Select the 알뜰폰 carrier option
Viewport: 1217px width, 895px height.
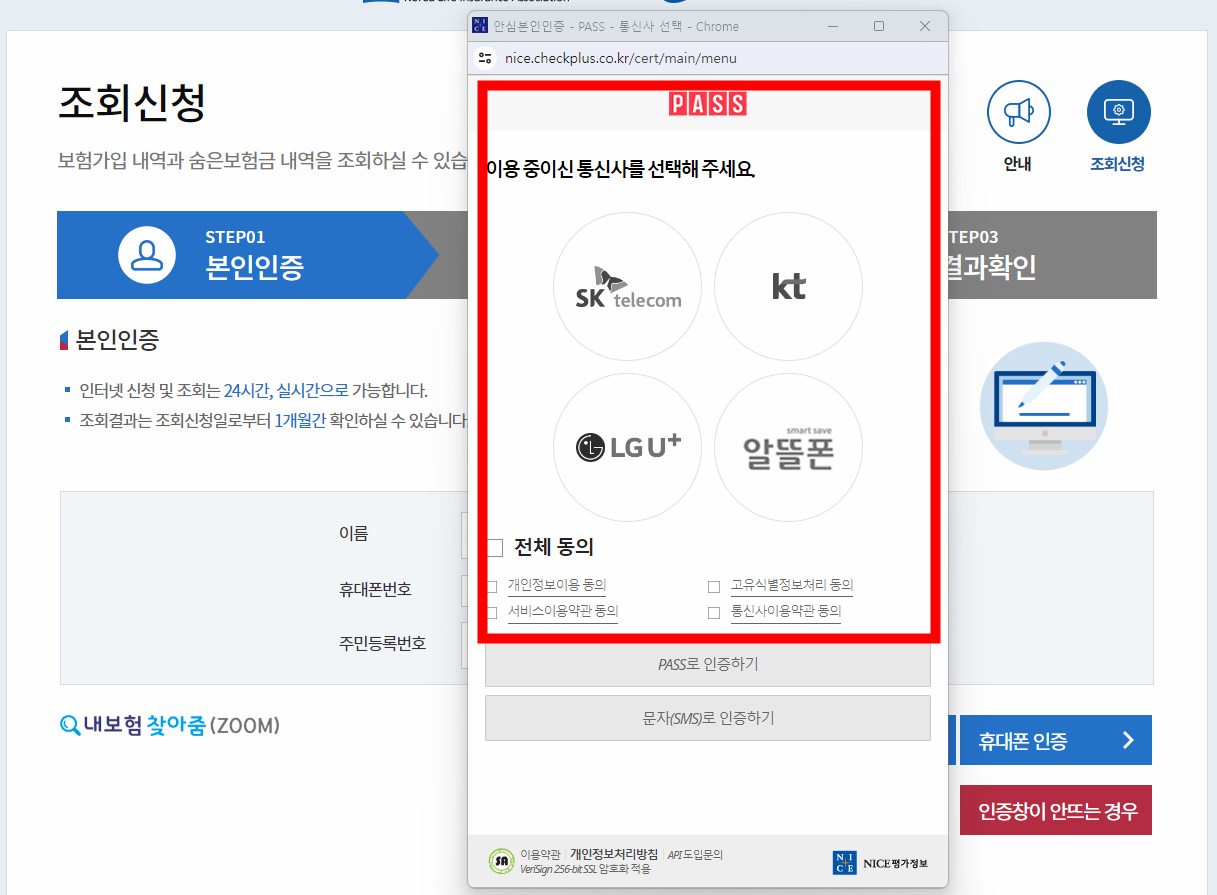pos(788,448)
